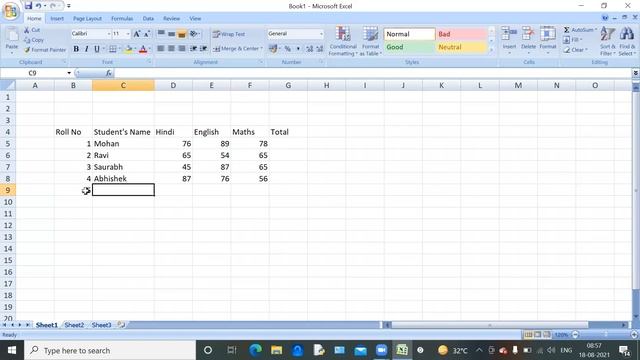Open the Font name dropdown
The image size is (640, 360).
pos(109,34)
